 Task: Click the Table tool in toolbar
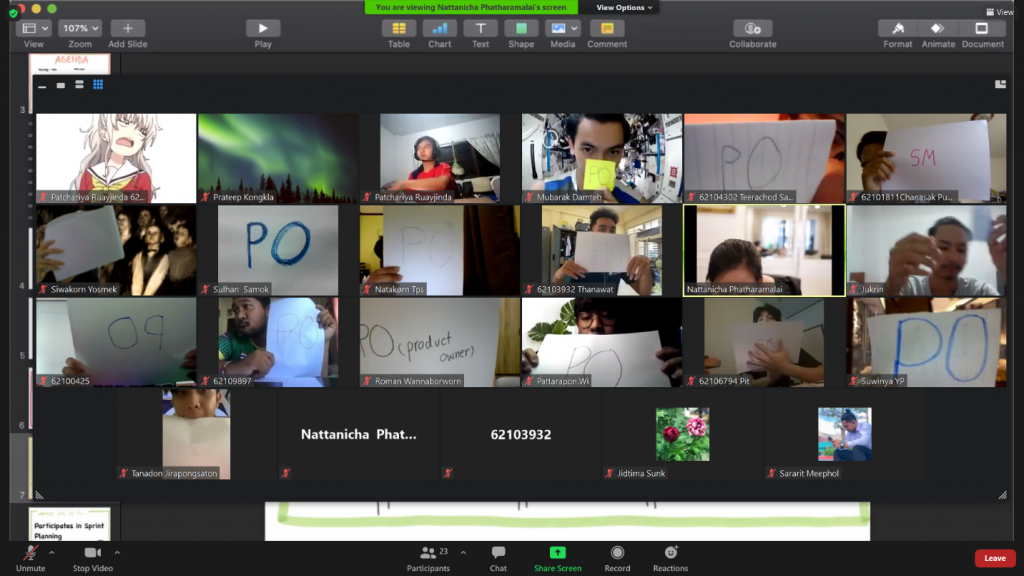(399, 29)
